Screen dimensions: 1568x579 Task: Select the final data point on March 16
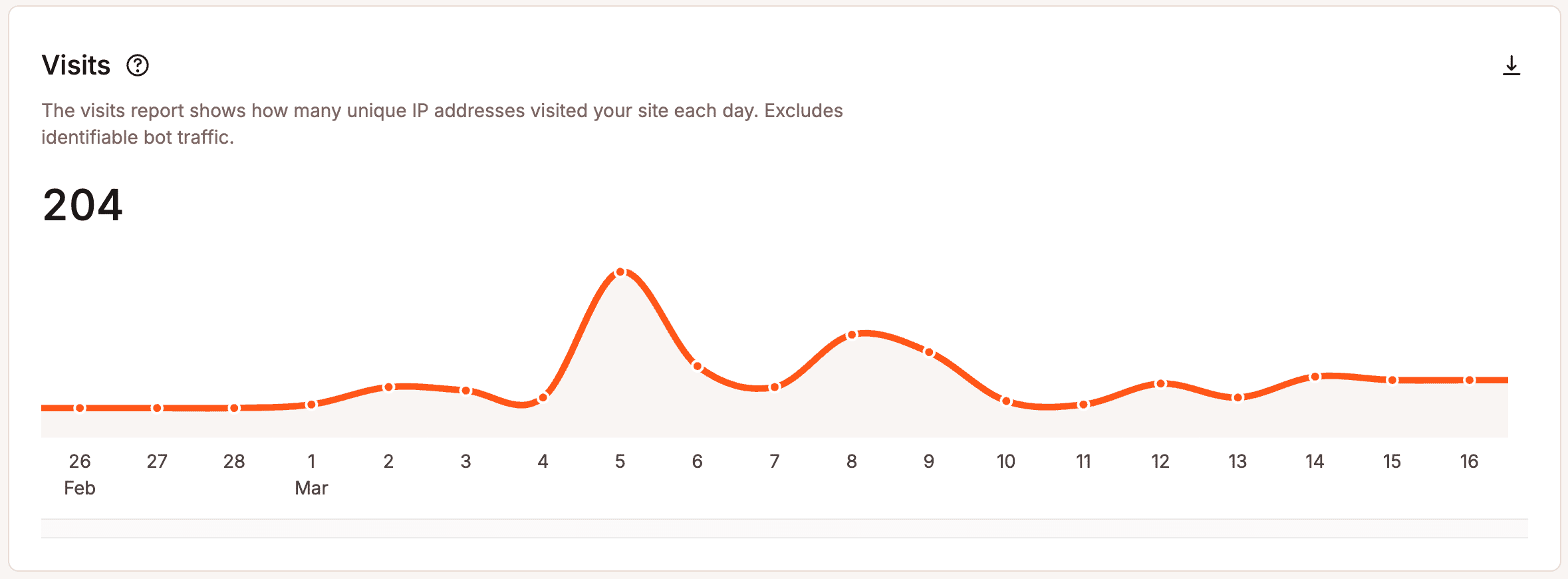pyautogui.click(x=1468, y=381)
